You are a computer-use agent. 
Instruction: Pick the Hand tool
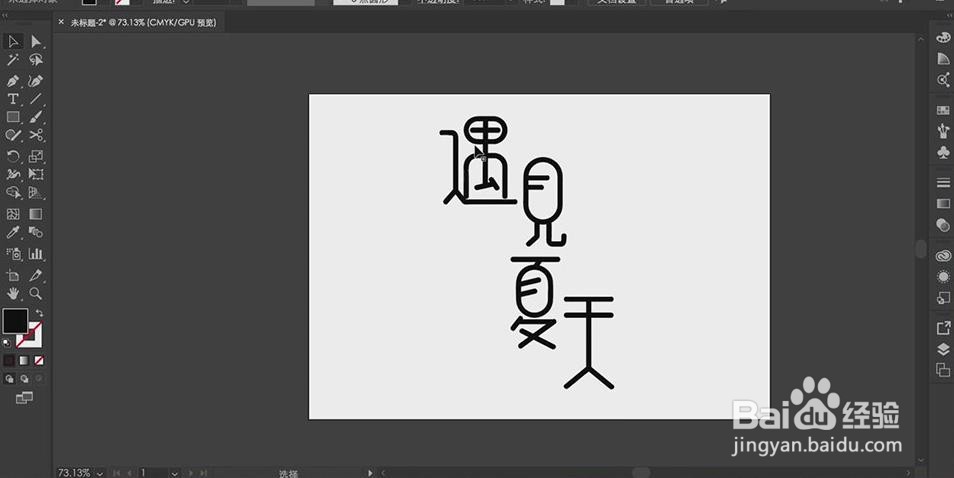coord(13,294)
